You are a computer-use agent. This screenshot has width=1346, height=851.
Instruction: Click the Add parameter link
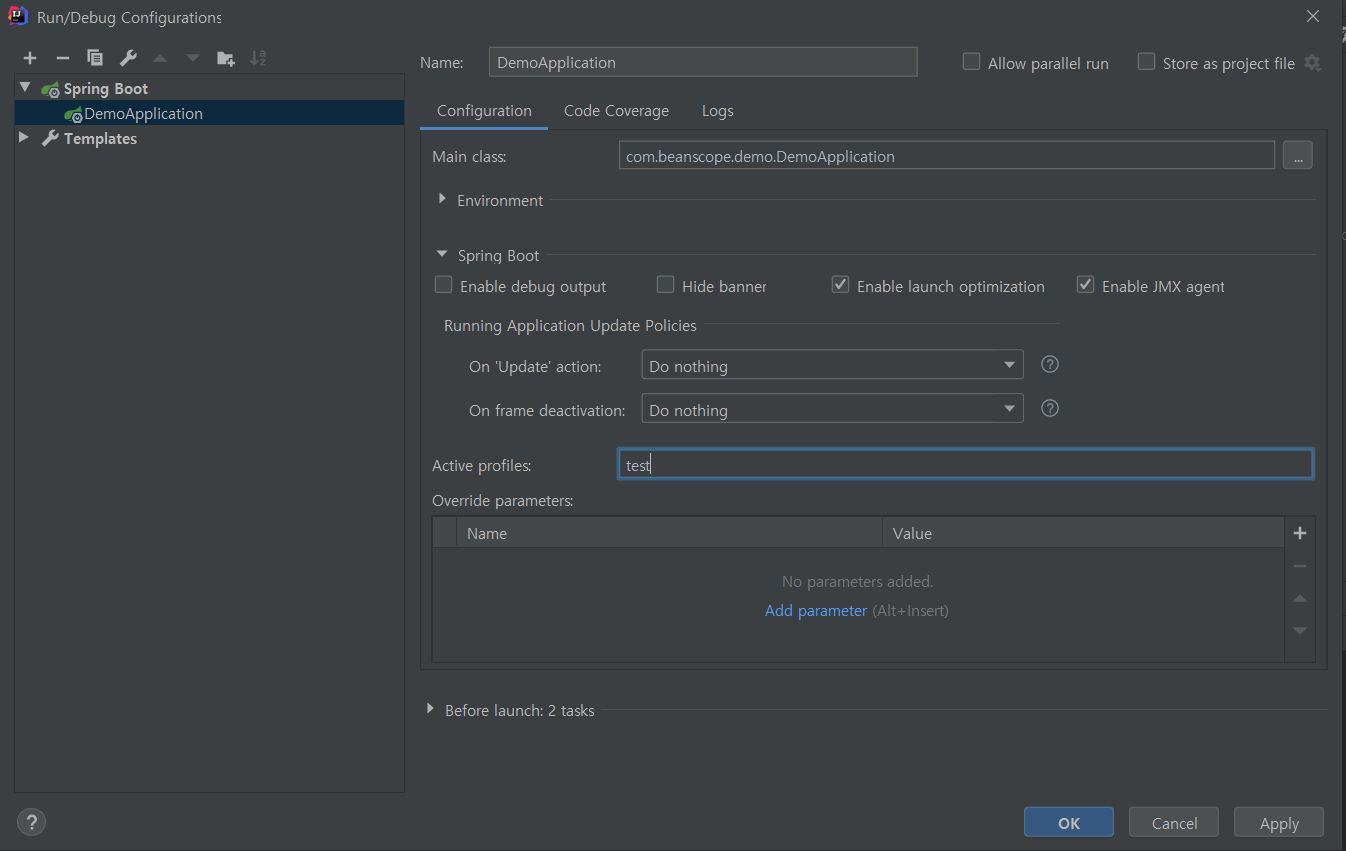point(816,610)
